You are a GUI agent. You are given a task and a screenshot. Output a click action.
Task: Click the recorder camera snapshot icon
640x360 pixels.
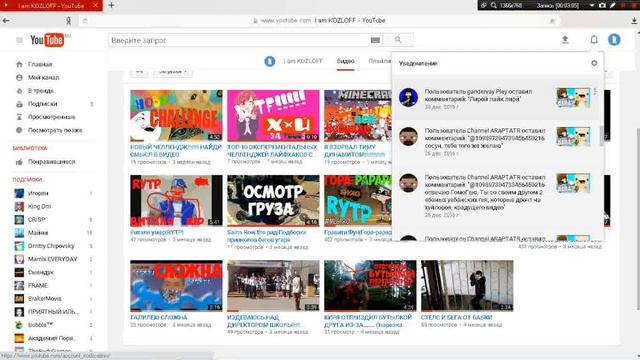point(602,5)
